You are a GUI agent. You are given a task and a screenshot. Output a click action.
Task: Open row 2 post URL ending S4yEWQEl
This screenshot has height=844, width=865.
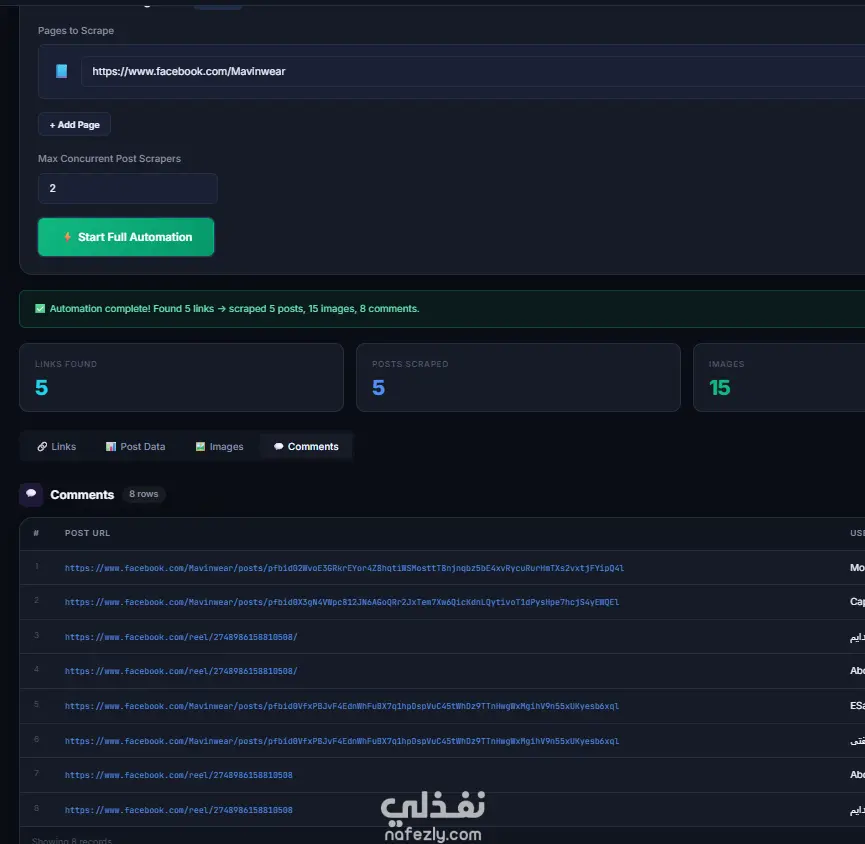click(342, 602)
